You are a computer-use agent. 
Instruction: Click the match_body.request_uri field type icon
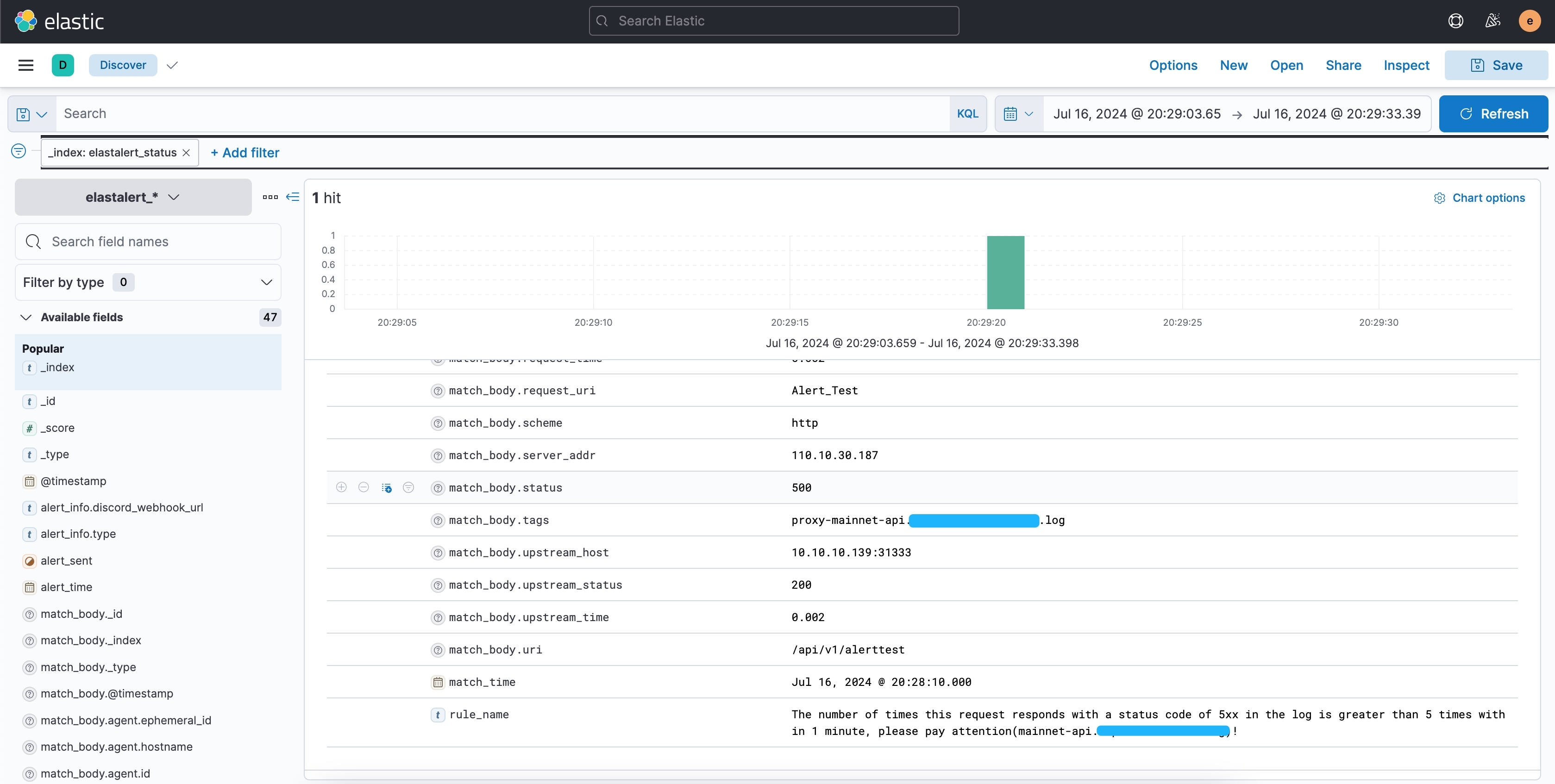click(438, 391)
